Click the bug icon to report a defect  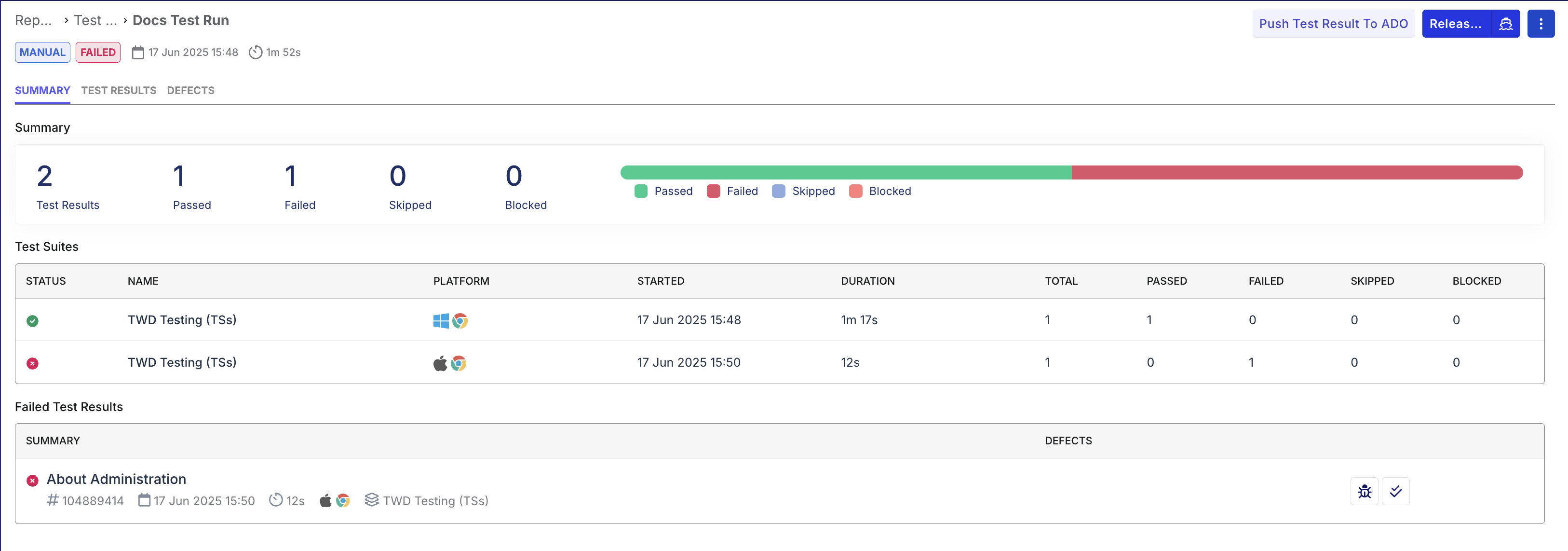[x=1364, y=491]
